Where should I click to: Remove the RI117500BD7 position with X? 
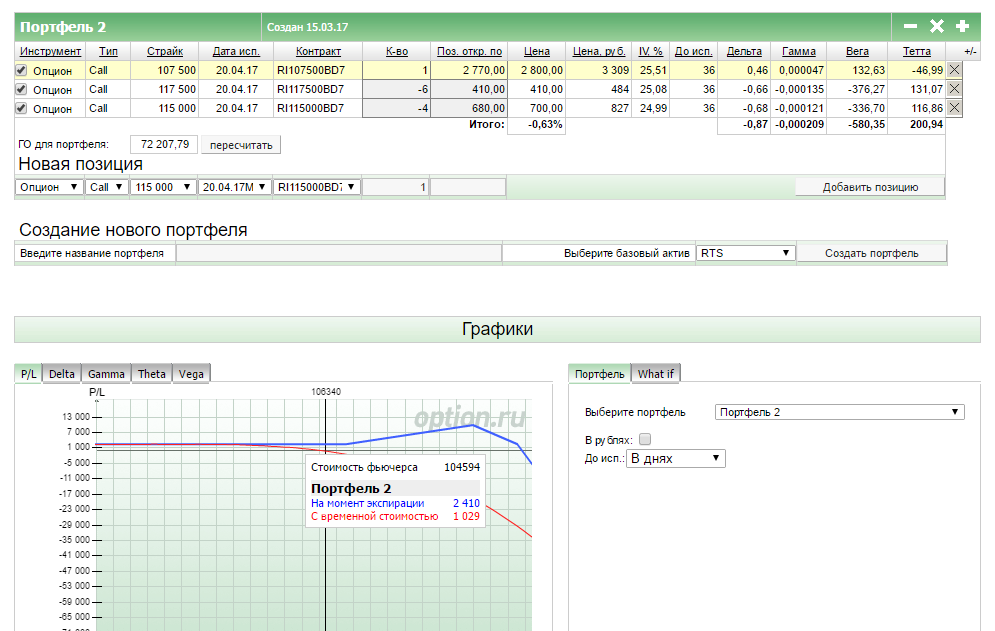[954, 89]
